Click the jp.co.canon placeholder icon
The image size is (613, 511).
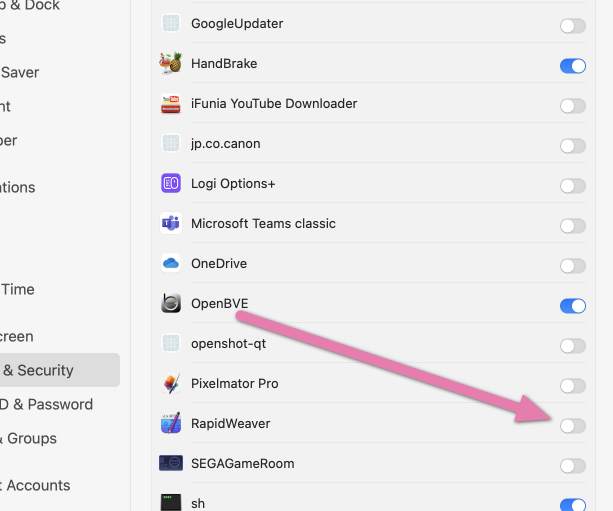point(171,143)
